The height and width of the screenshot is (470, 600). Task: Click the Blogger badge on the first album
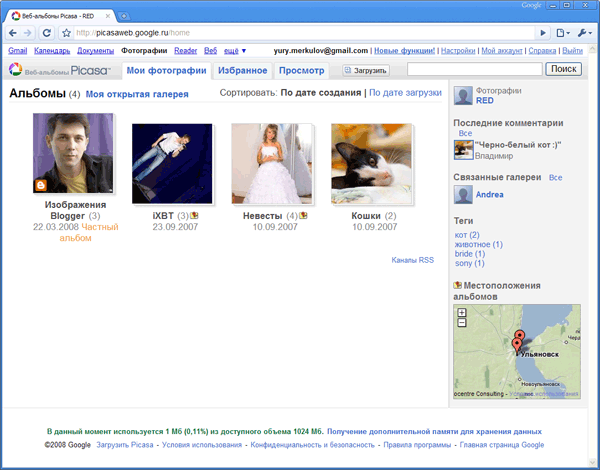click(x=41, y=185)
